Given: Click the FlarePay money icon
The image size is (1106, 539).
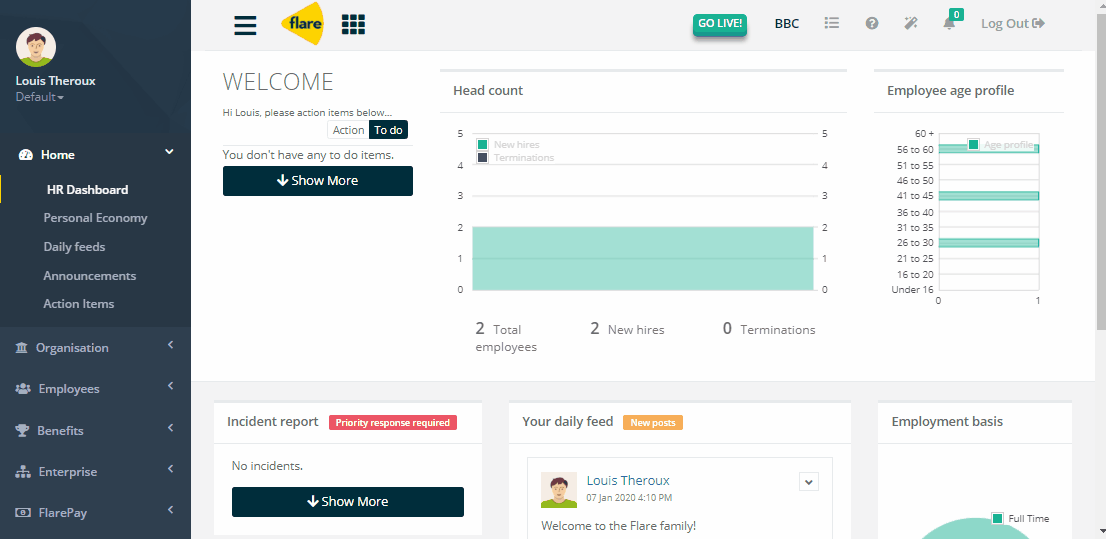Looking at the screenshot, I should tap(23, 513).
